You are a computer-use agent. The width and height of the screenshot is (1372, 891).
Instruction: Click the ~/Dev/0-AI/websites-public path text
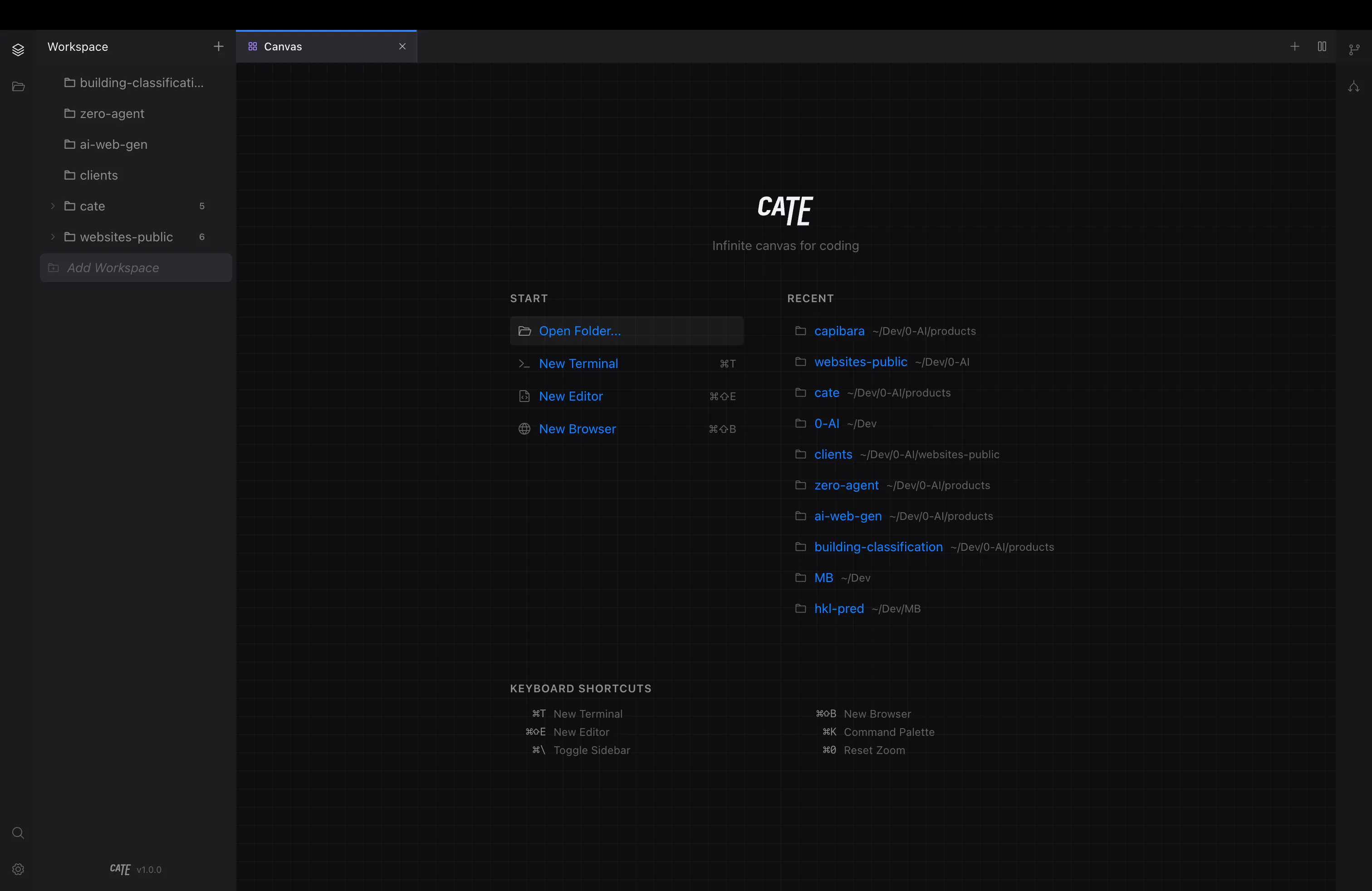929,455
